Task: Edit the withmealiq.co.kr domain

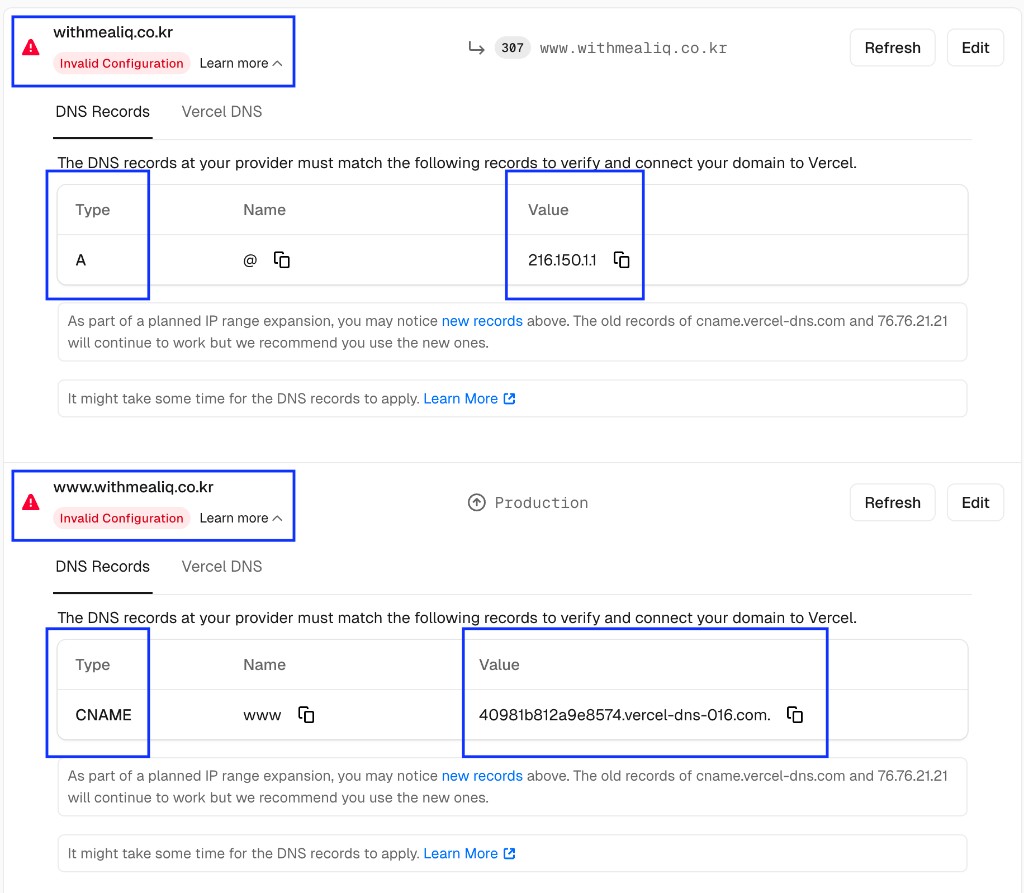Action: coord(975,47)
